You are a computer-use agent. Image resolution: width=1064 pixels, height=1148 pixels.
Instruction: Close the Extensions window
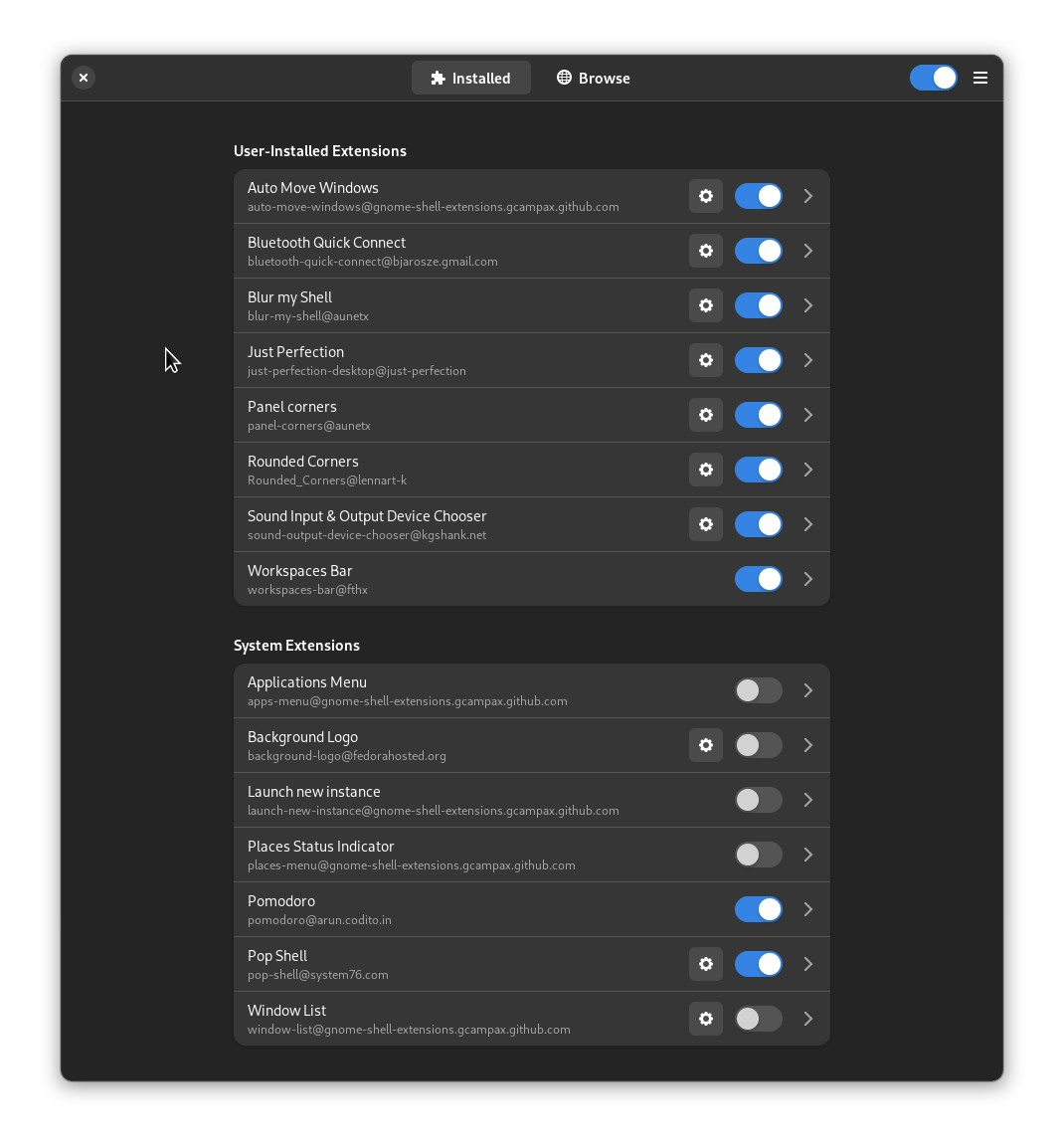(x=84, y=78)
